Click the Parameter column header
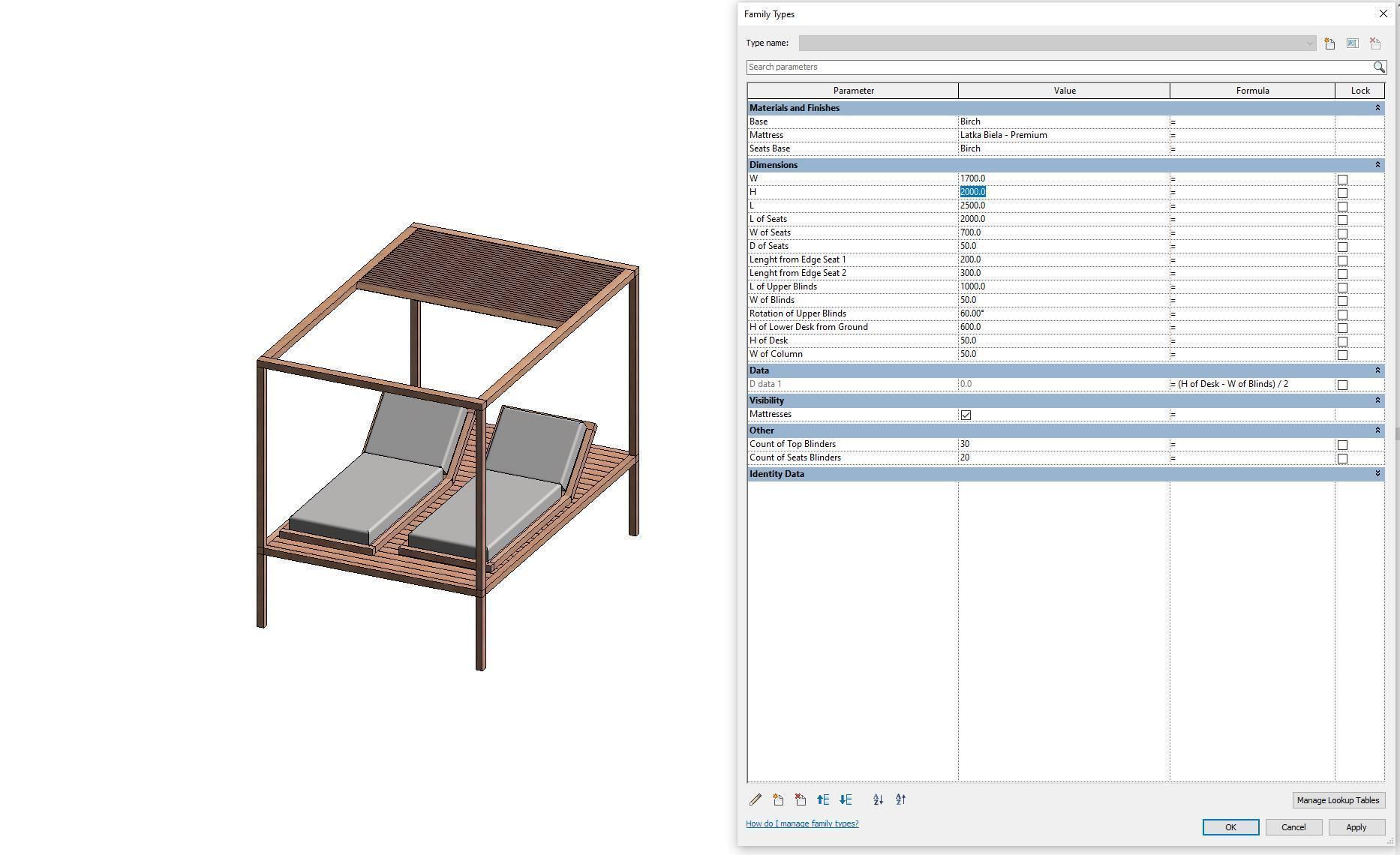1400x855 pixels. click(x=853, y=91)
